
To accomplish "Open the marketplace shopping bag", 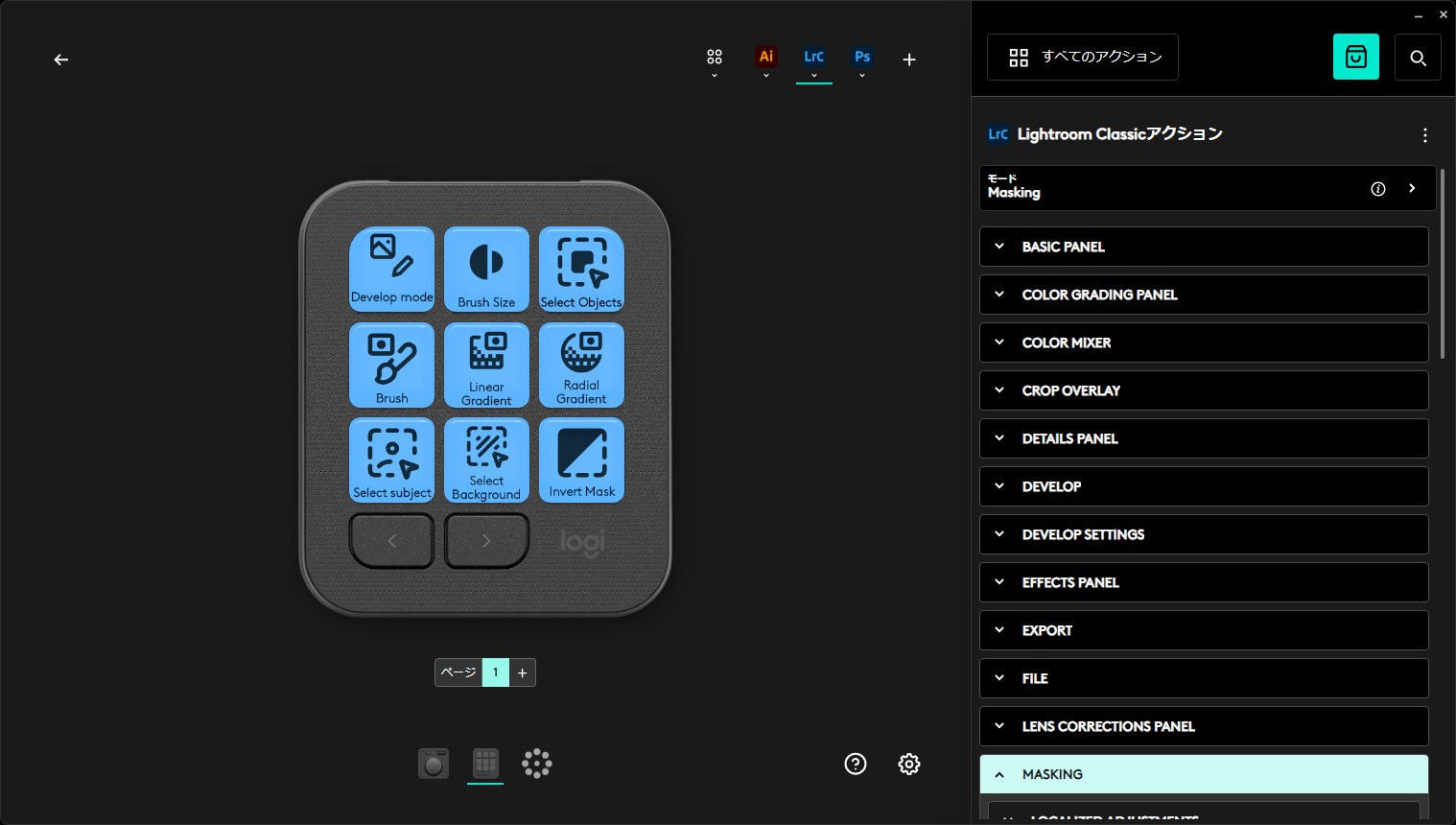I will (1356, 58).
